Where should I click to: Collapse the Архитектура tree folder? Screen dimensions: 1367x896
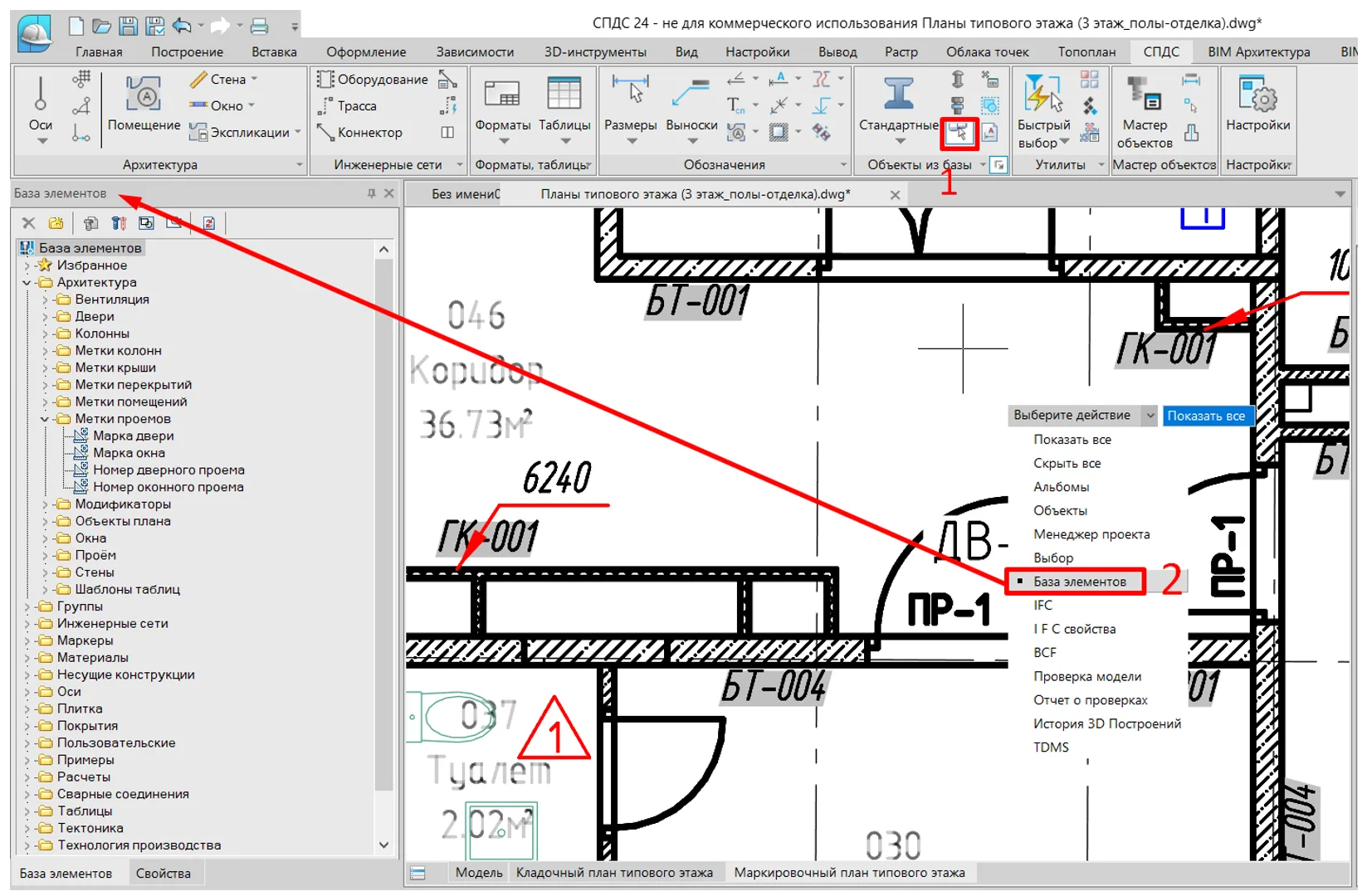(x=27, y=283)
